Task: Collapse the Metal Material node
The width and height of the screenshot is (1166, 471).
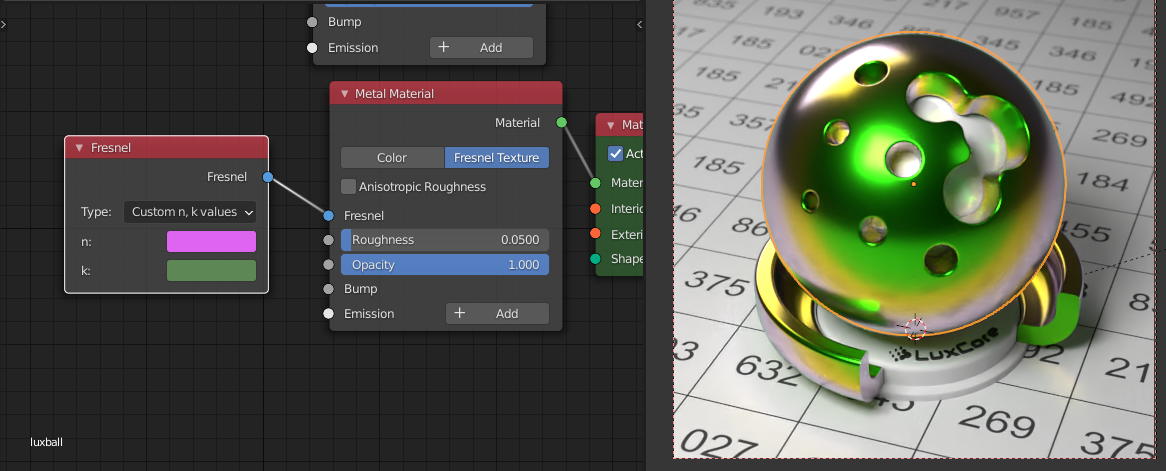Action: coord(344,94)
